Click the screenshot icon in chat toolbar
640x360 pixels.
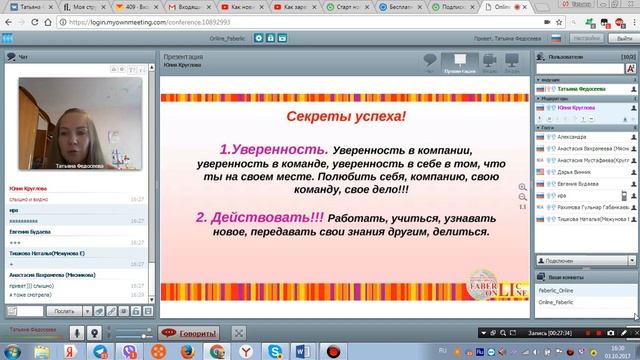click(124, 311)
